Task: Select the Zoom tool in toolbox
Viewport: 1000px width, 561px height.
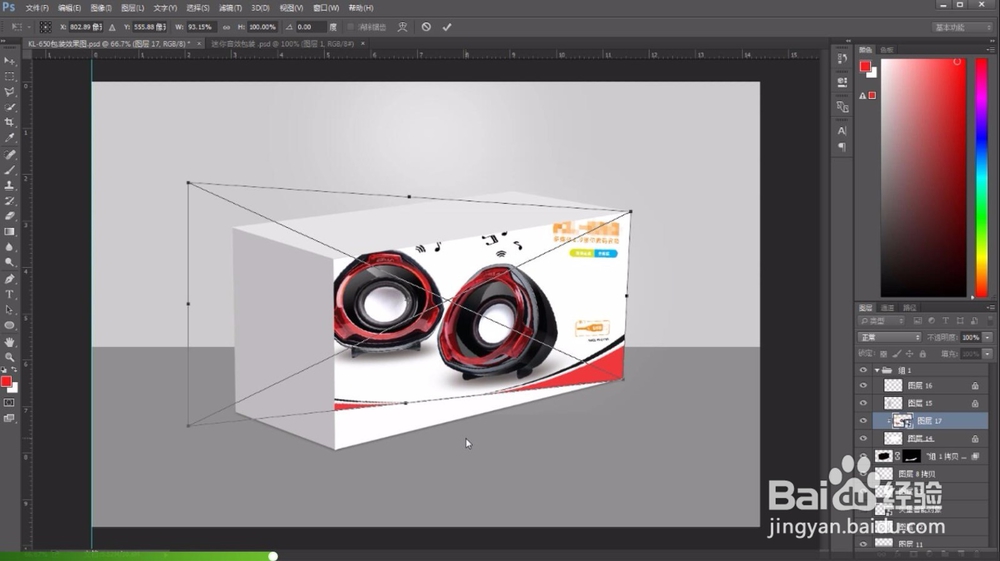Action: point(9,358)
